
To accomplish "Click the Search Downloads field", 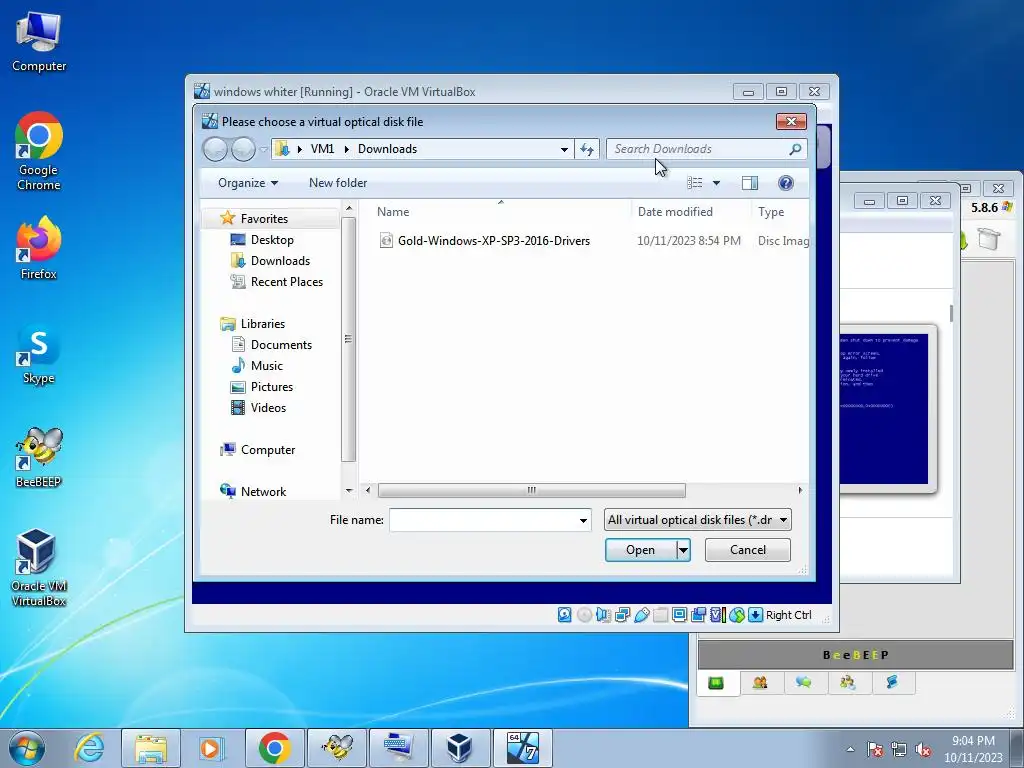I will click(696, 149).
